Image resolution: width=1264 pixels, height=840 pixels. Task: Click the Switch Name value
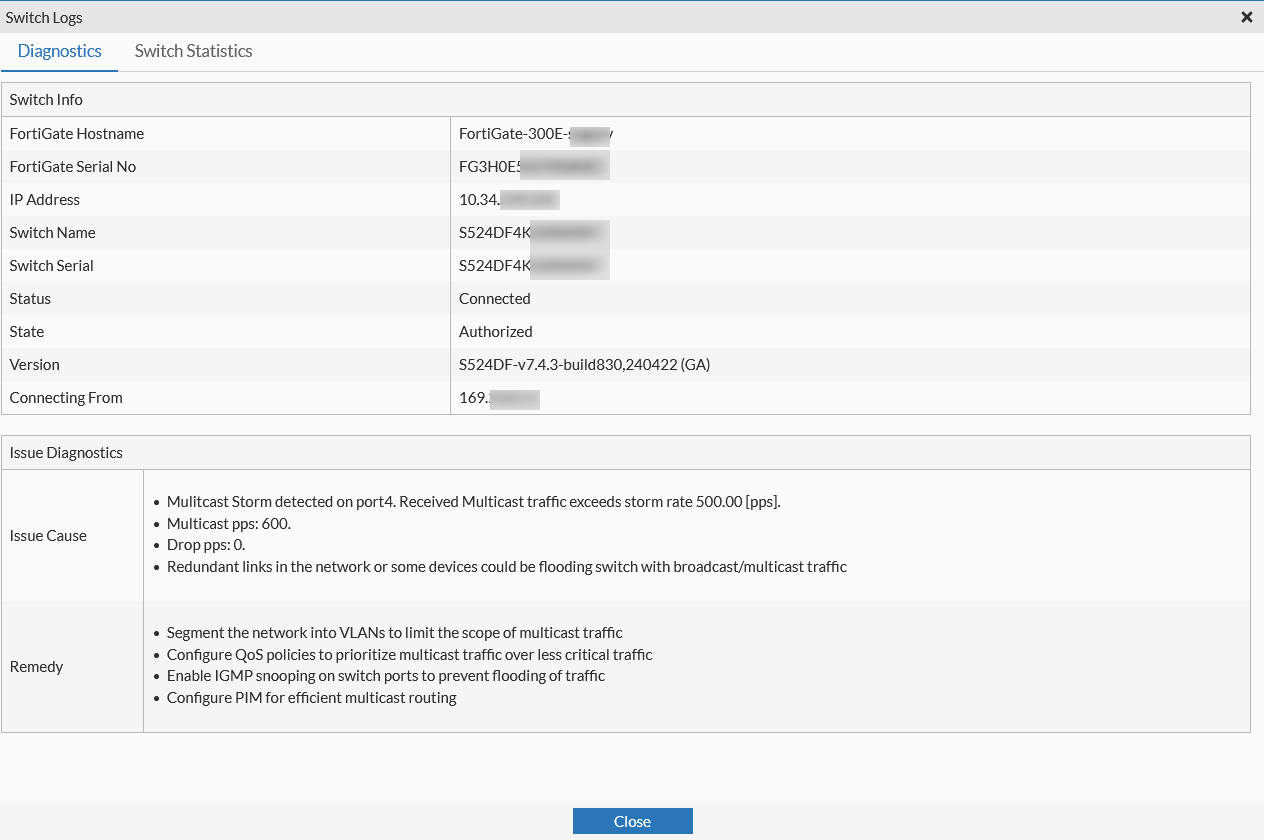coord(533,233)
